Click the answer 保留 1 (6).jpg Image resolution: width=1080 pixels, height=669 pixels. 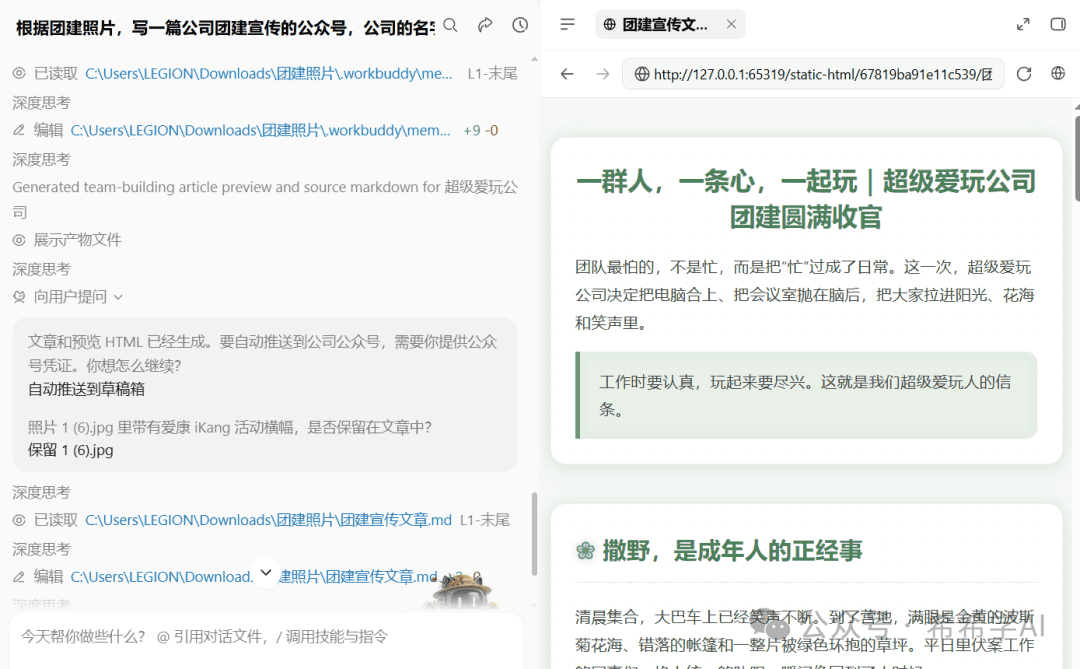[x=70, y=451]
